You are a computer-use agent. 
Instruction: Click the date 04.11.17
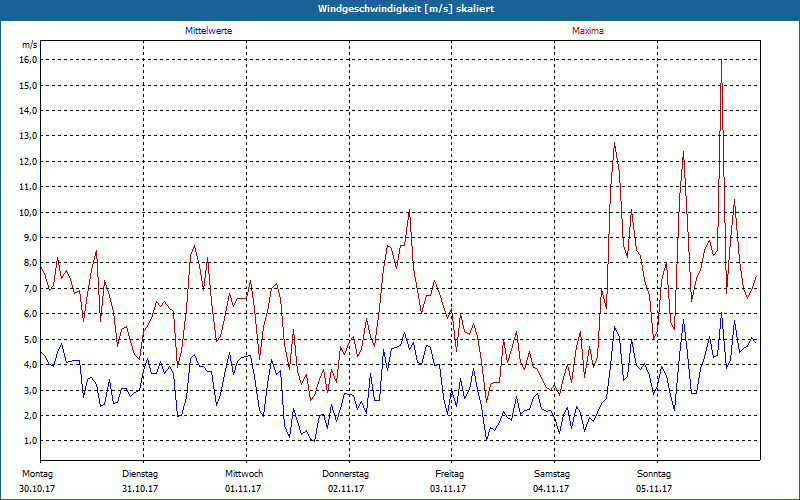tap(551, 489)
